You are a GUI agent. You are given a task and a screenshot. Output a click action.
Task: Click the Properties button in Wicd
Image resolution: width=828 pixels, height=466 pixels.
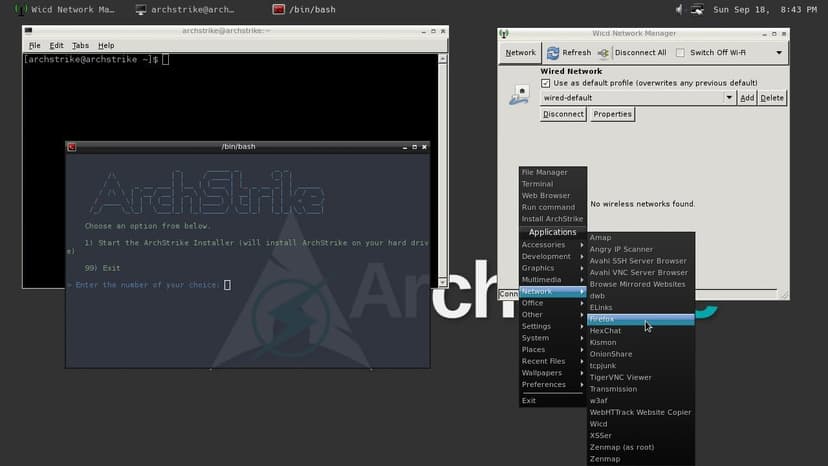point(612,114)
